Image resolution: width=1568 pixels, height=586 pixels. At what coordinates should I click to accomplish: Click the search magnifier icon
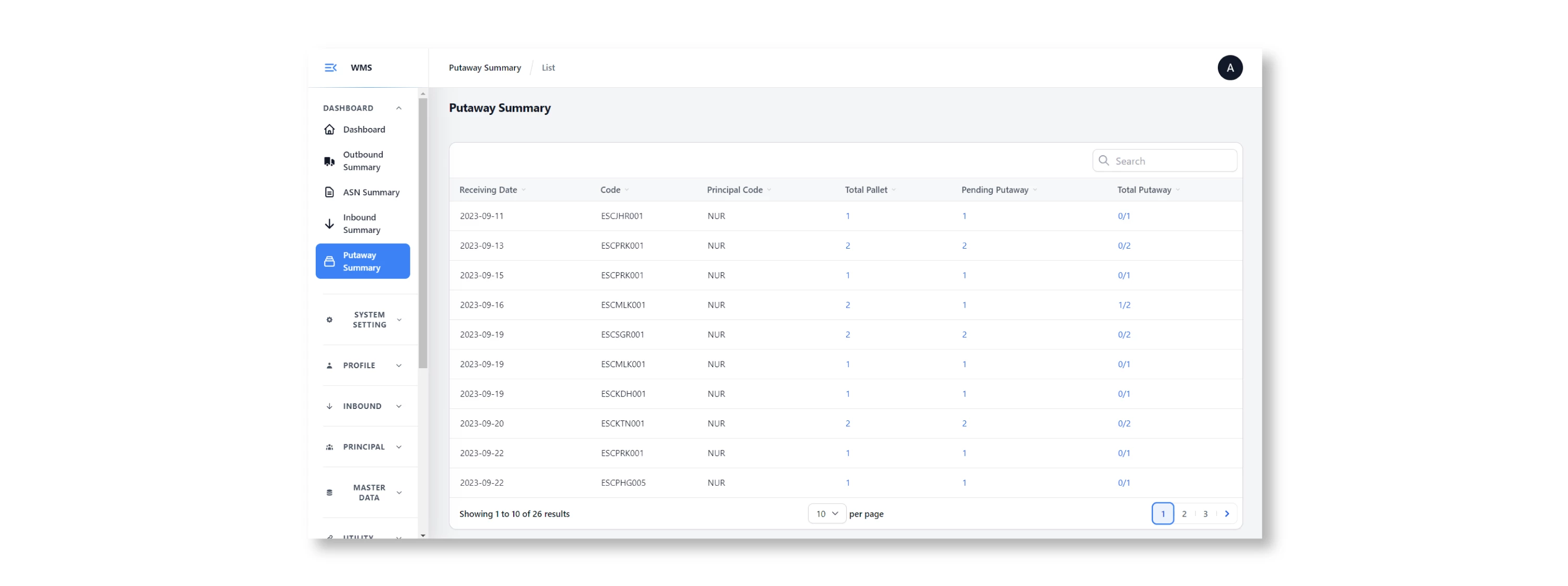[1103, 161]
